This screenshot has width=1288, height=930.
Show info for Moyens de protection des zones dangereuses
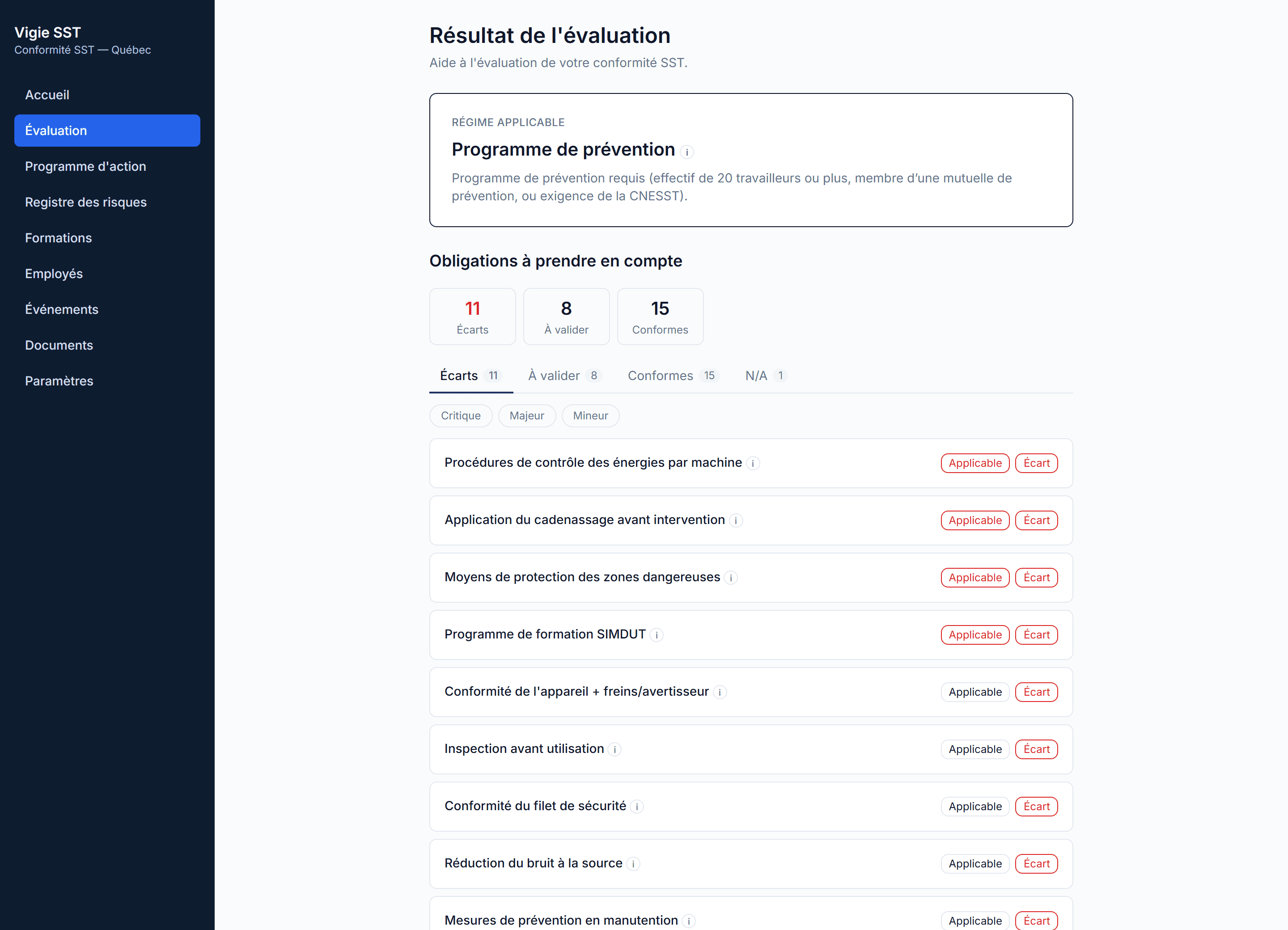[x=730, y=578]
